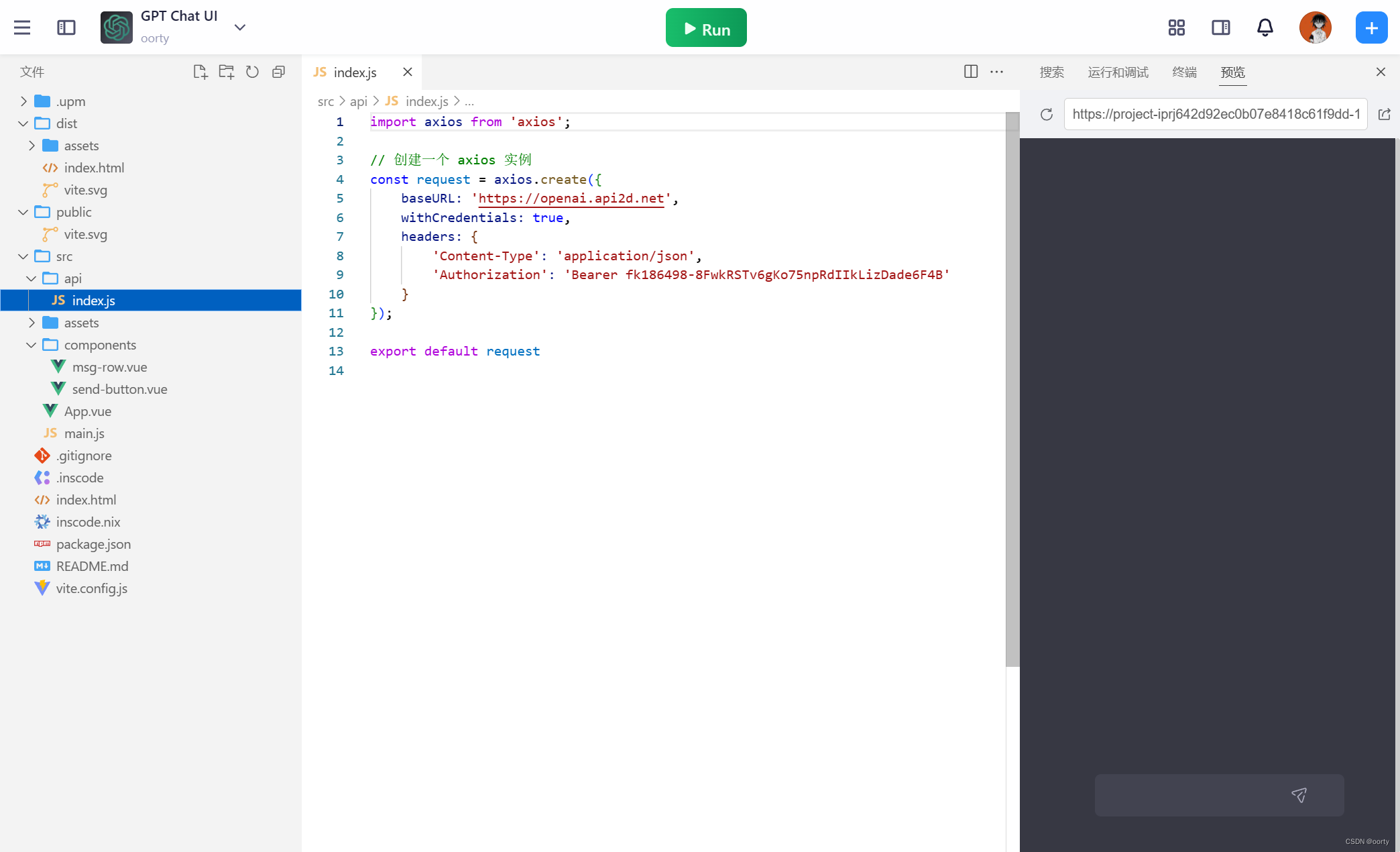1400x852 pixels.
Task: Collapse all folders in explorer
Action: [279, 72]
